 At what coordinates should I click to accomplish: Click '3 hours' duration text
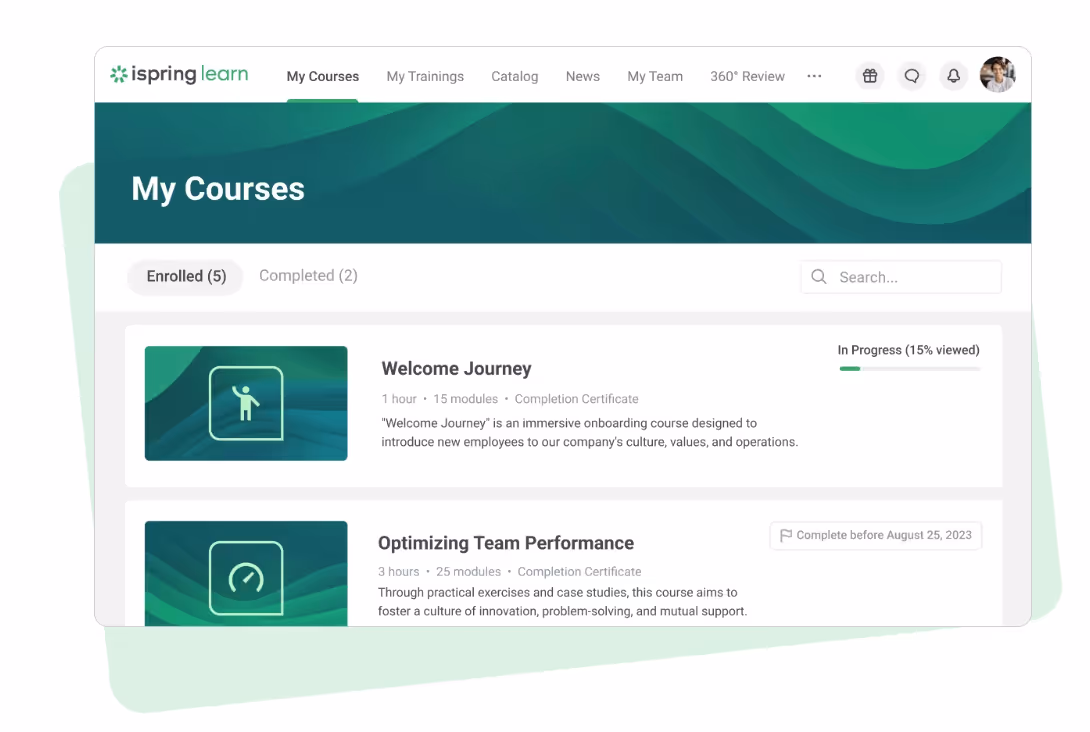(398, 571)
